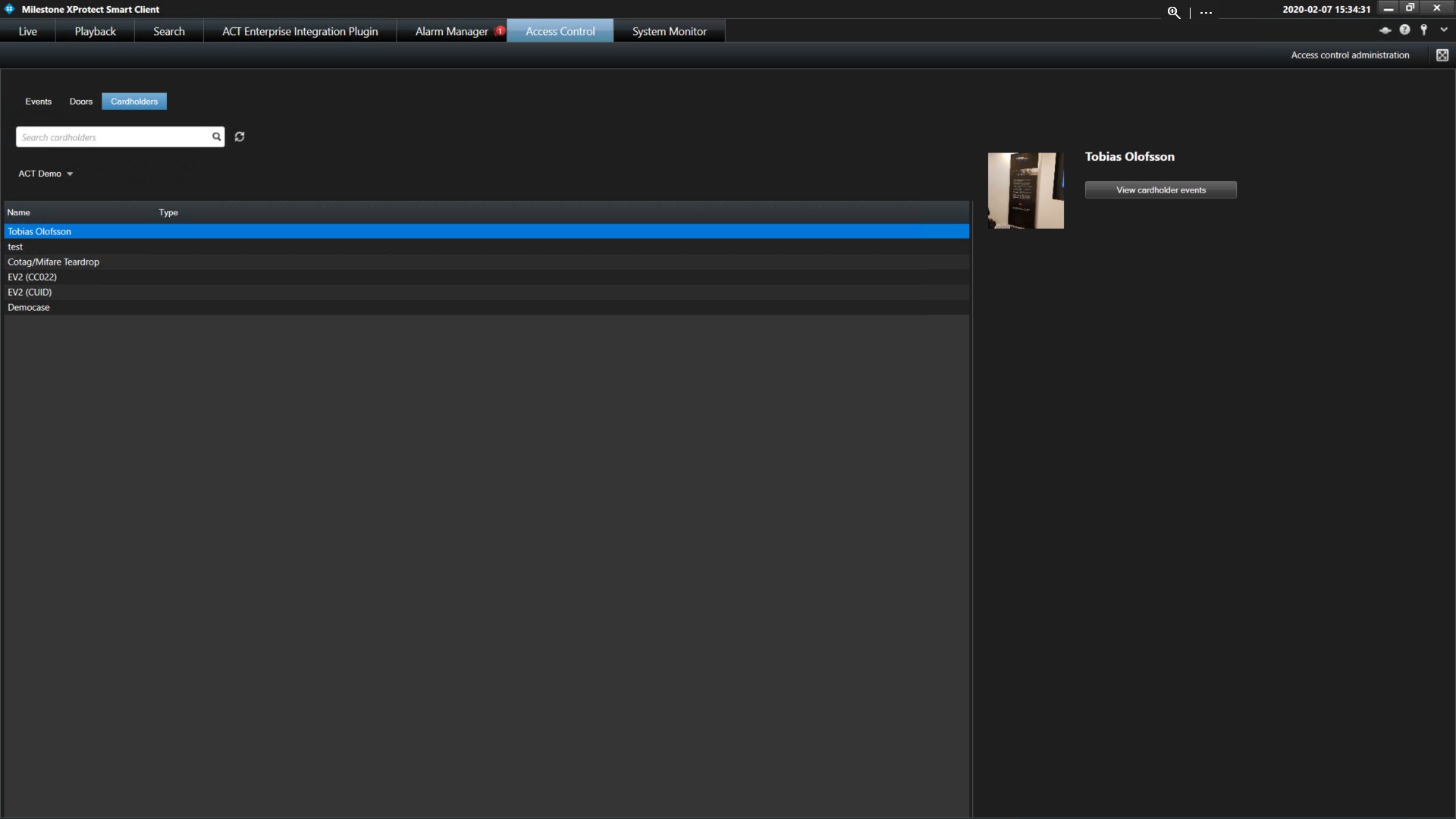The width and height of the screenshot is (1456, 819).
Task: Open the ACT Demo dropdown
Action: [x=45, y=174]
